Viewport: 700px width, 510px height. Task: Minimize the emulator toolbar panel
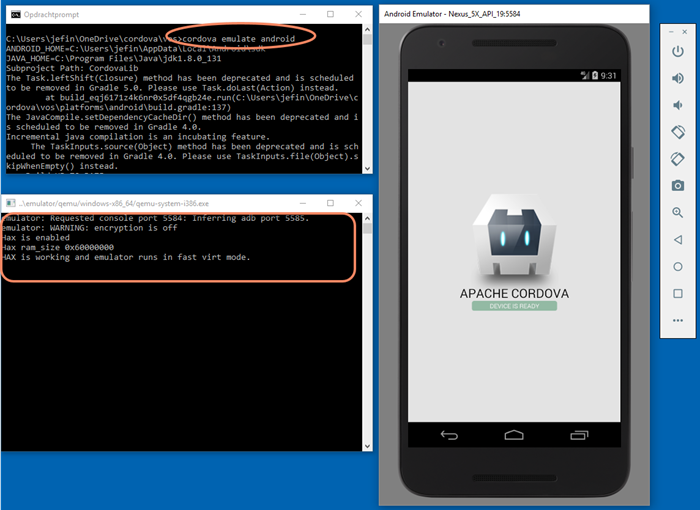coord(671,32)
